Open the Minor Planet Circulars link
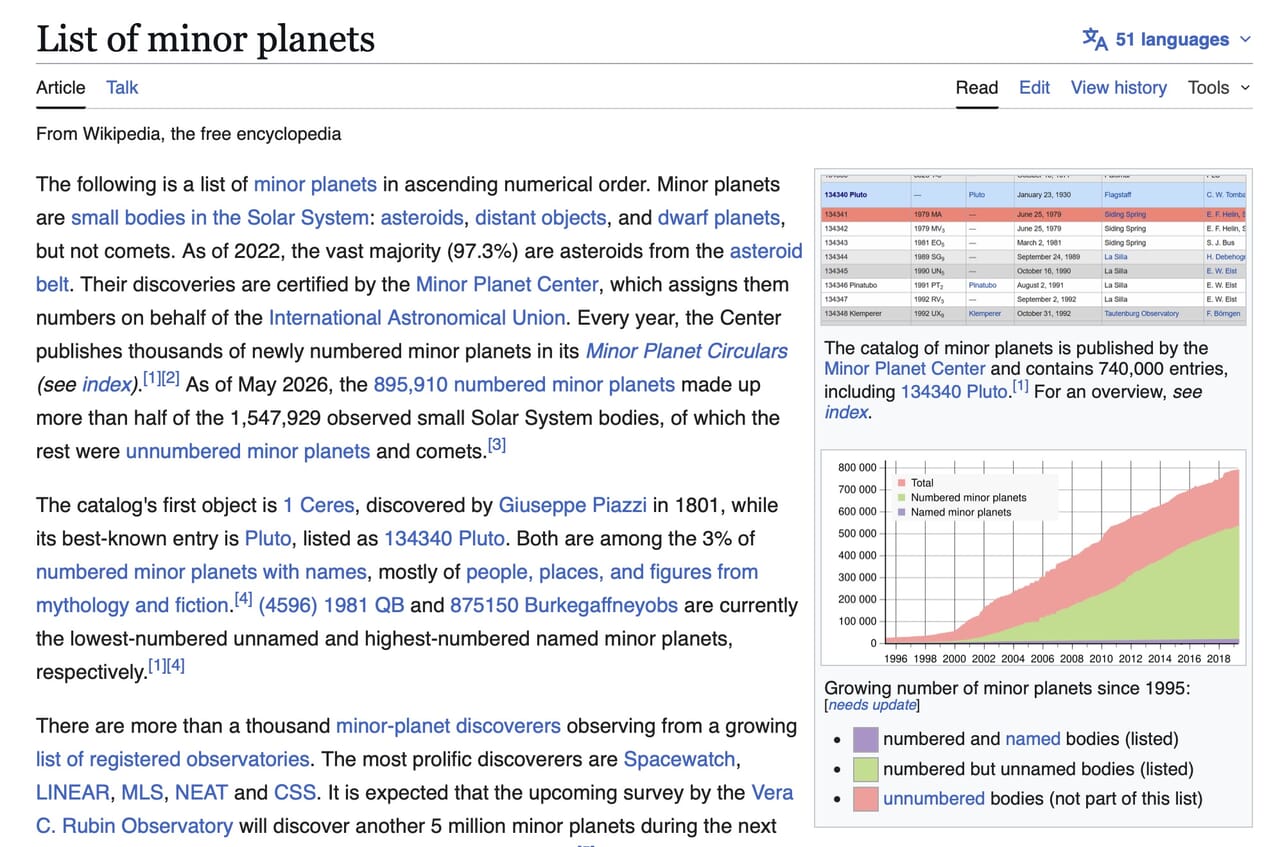This screenshot has height=847, width=1280. (686, 351)
